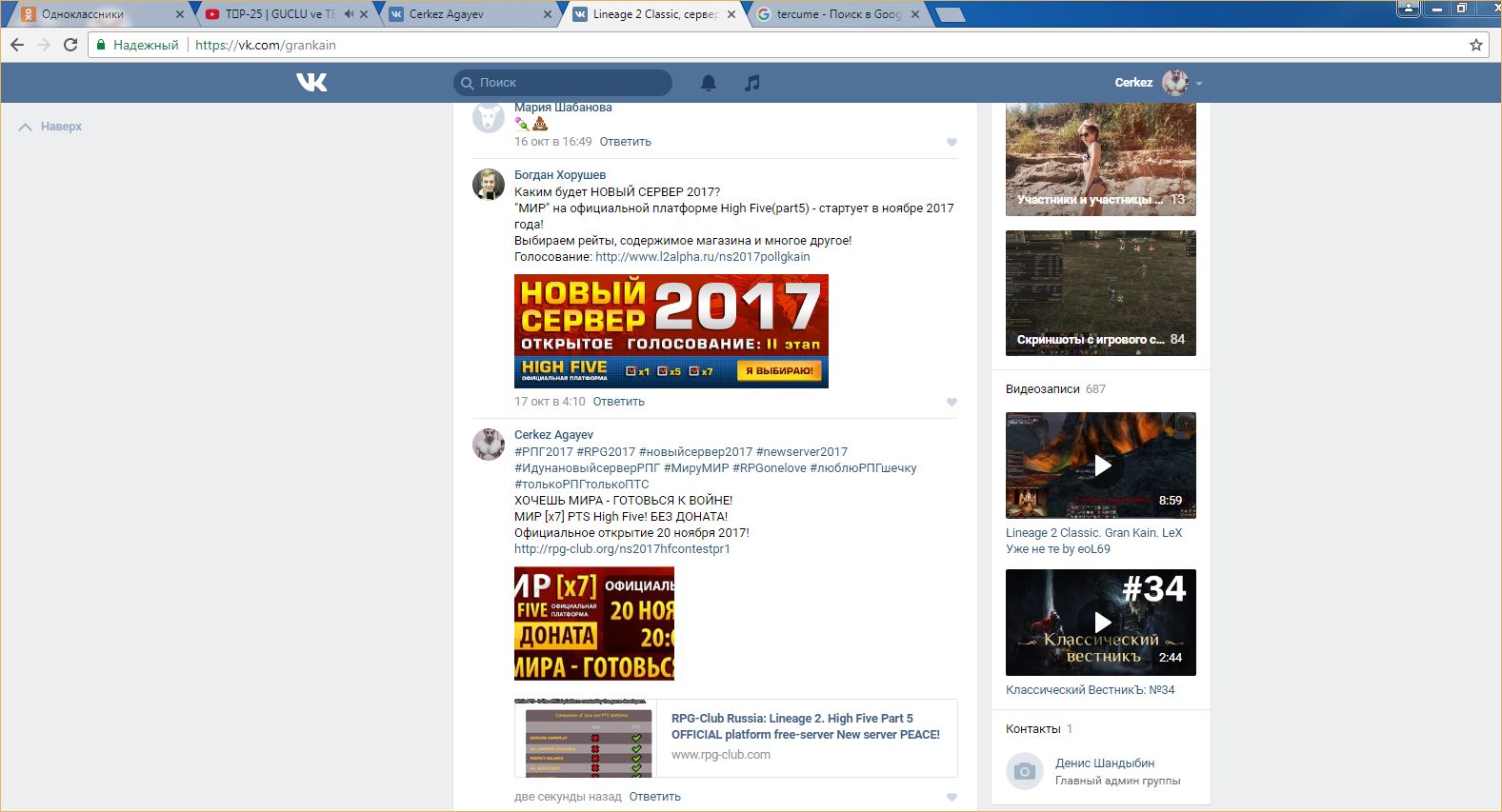
Task: Click the Cerkez Agayev comment author name
Action: [553, 435]
